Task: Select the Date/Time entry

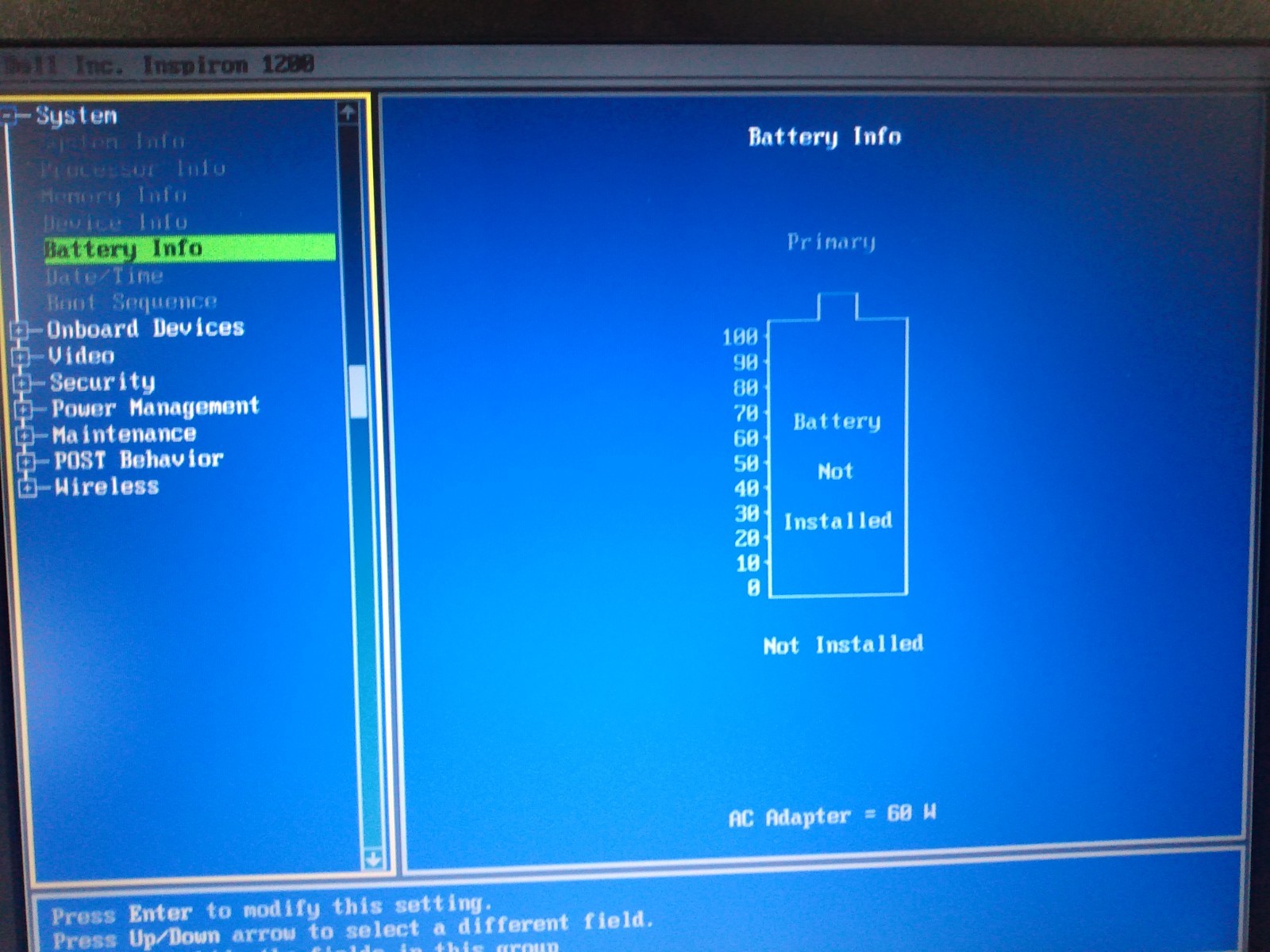Action: 104,276
